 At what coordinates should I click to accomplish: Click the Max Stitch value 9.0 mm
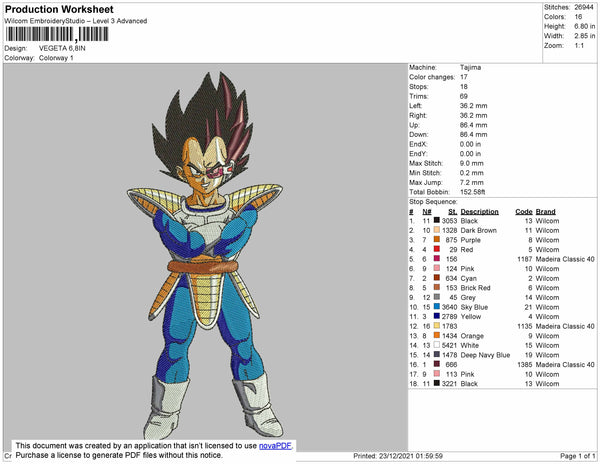pyautogui.click(x=471, y=163)
